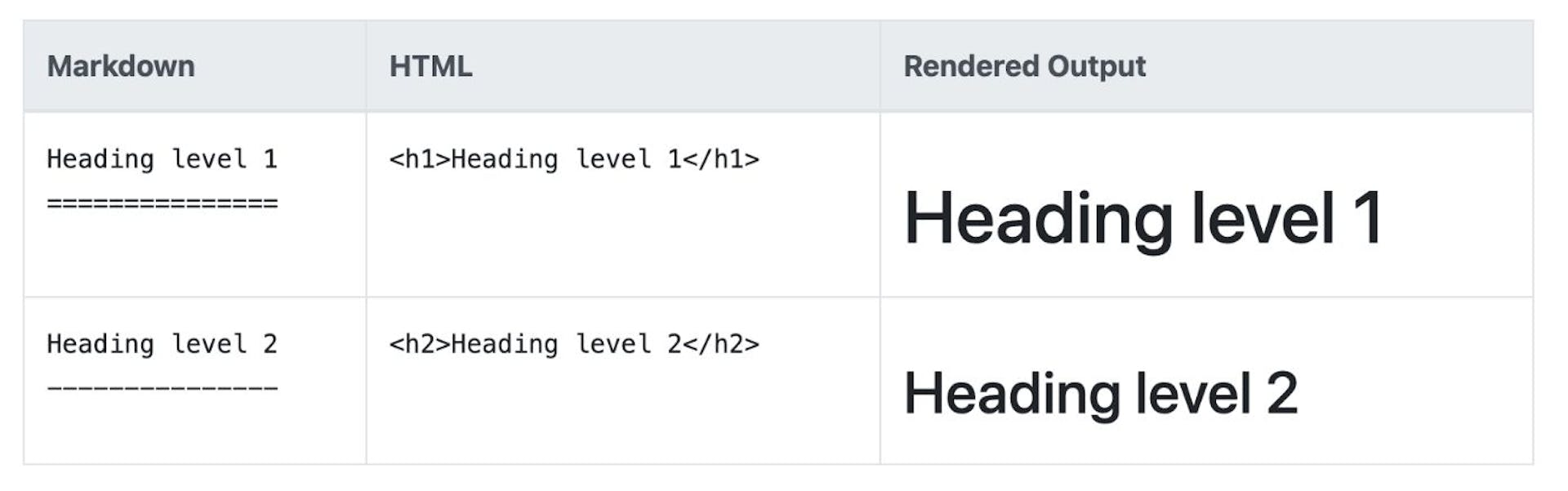Click the digit 2 in rendered heading
Viewport: 1568px width, 491px height.
[x=1282, y=393]
